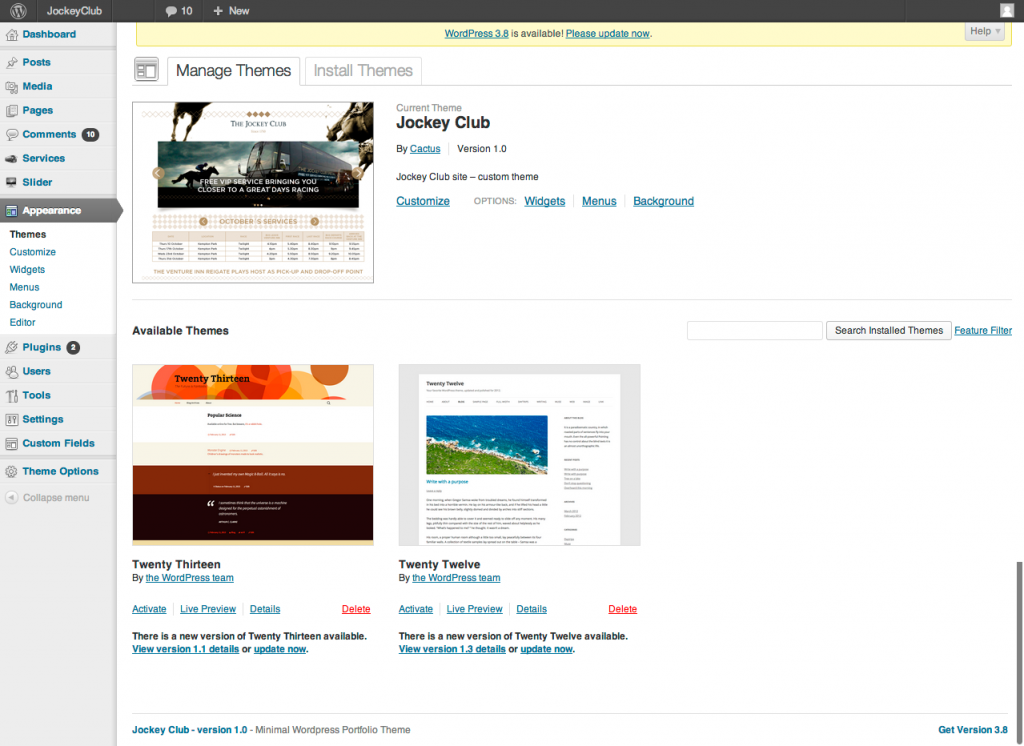This screenshot has height=746, width=1024.
Task: Focus the theme search input field
Action: click(x=754, y=331)
